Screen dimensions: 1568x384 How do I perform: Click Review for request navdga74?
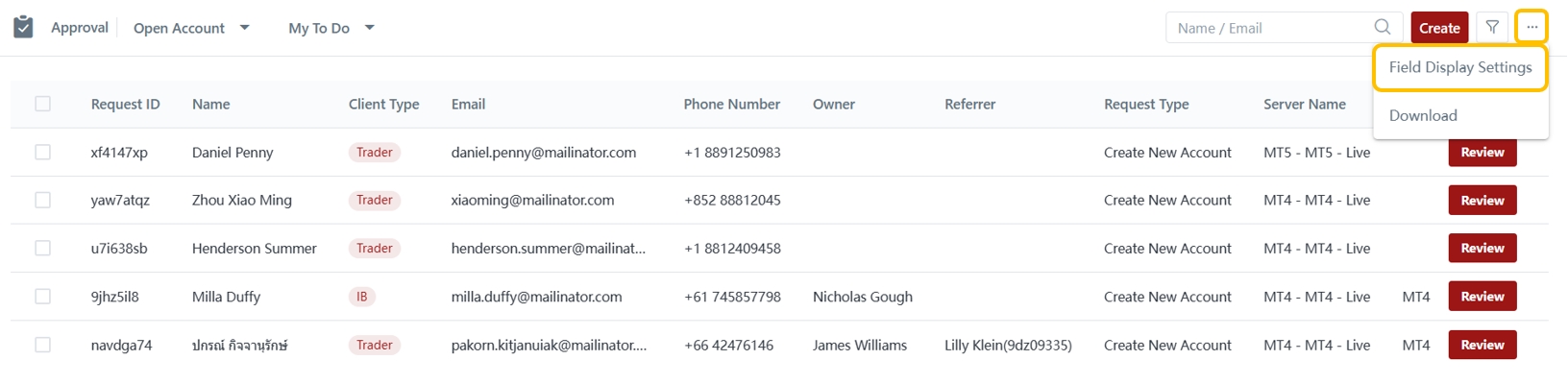click(1482, 345)
